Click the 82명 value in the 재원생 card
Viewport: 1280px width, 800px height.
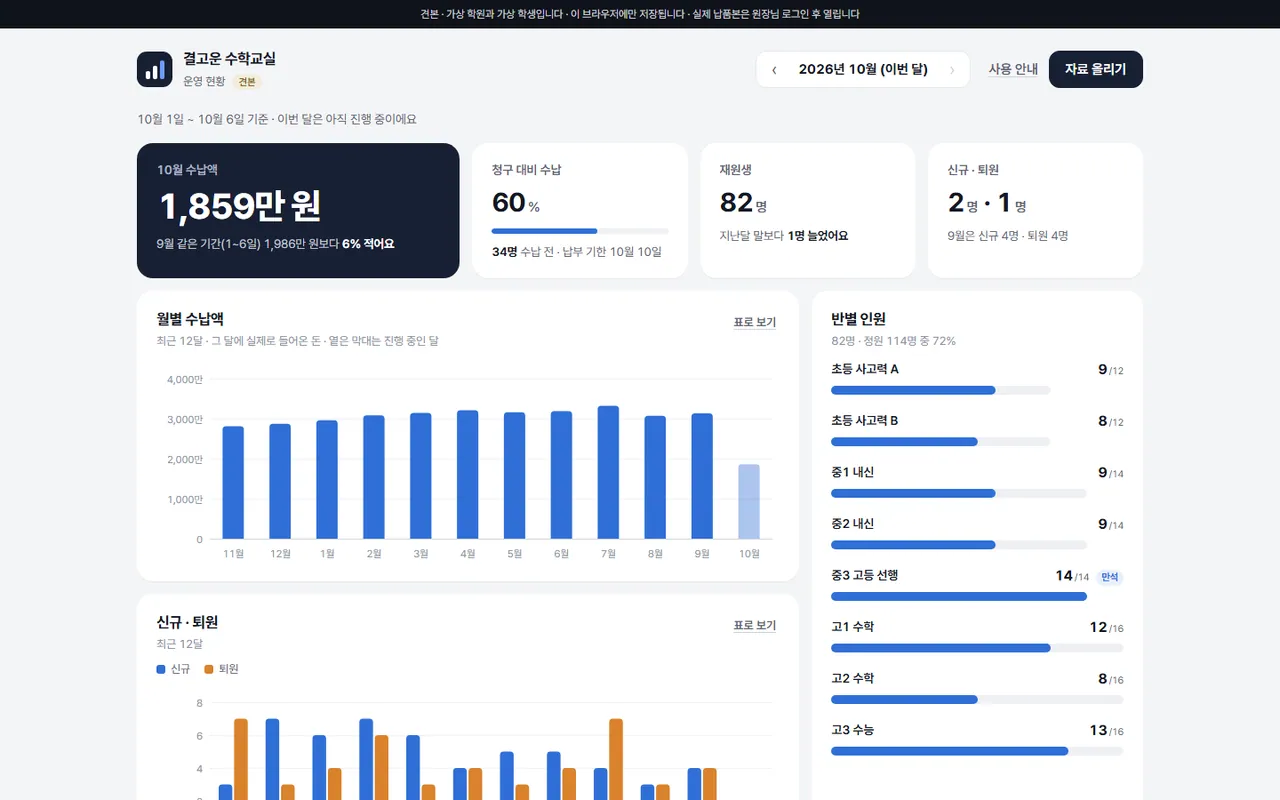coord(743,203)
